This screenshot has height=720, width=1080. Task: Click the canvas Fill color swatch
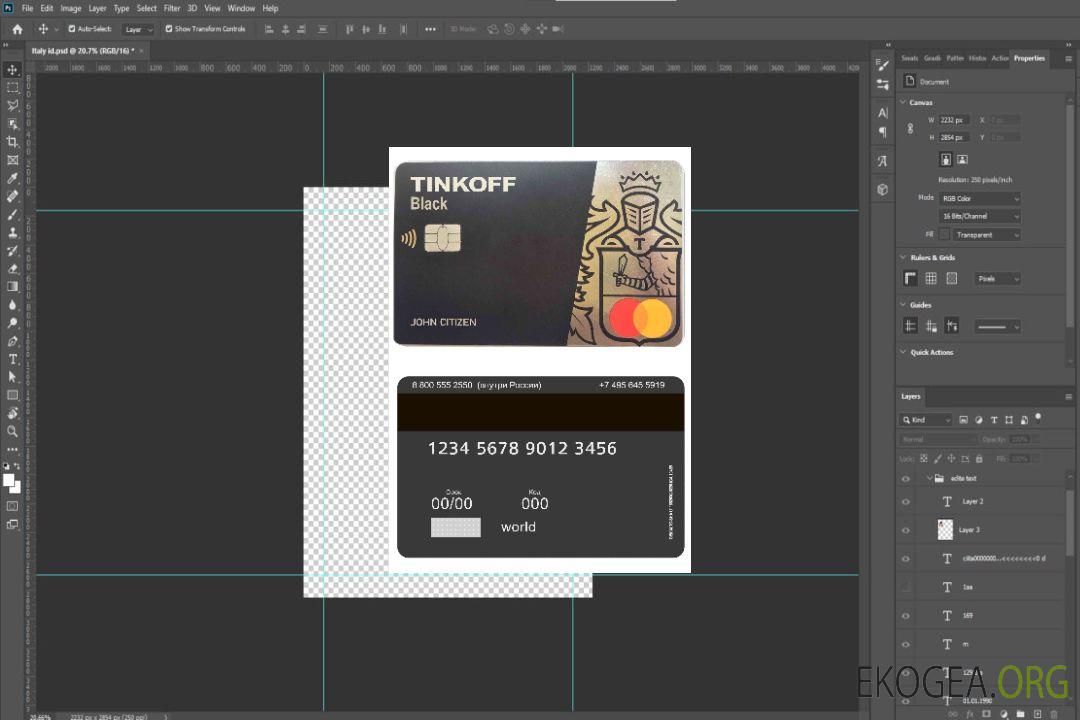click(945, 235)
